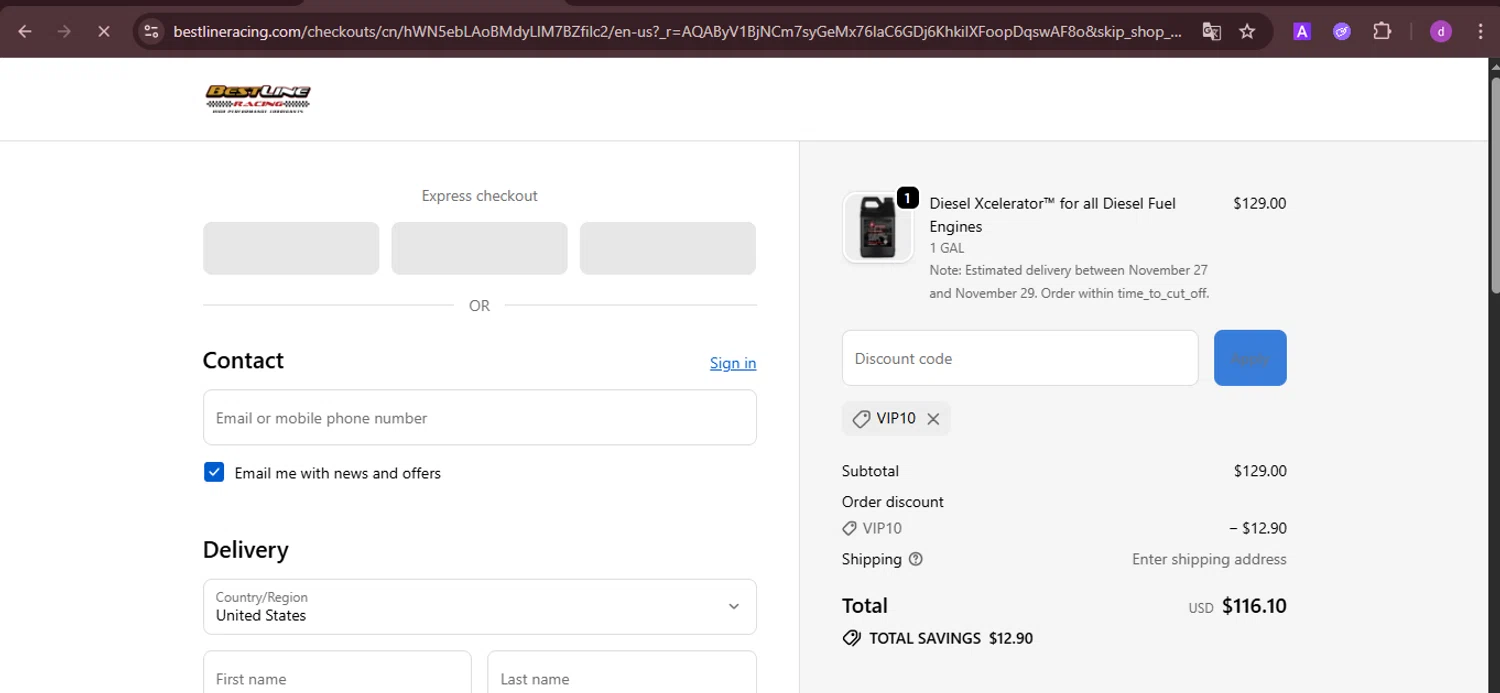Click the Subtotal label
This screenshot has height=693, width=1500.
870,471
